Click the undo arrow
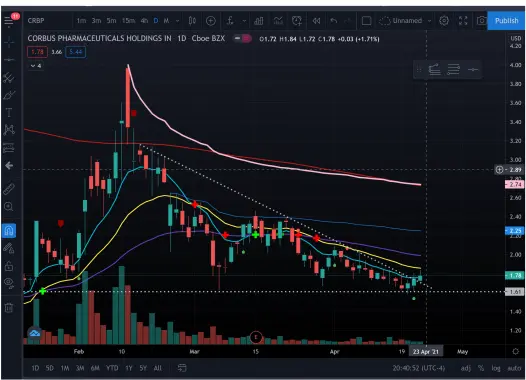 point(333,21)
